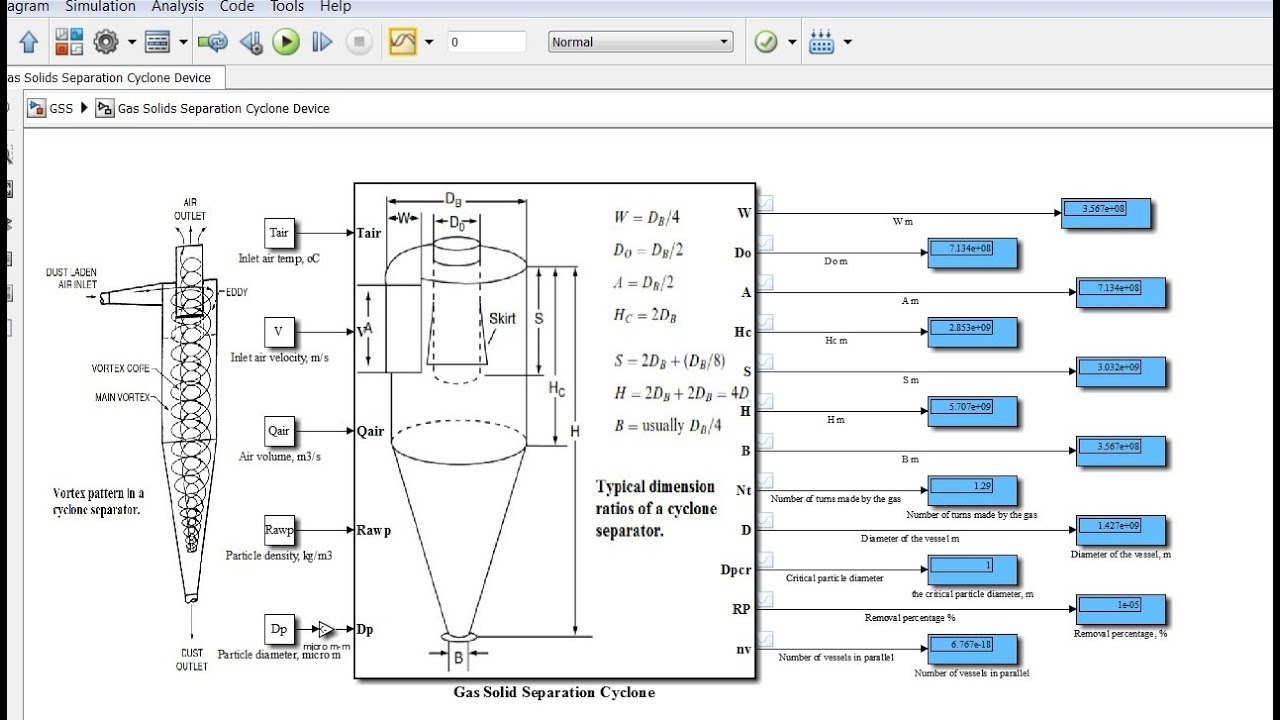Select the Nt display showing 1.29
This screenshot has width=1280, height=720.
click(x=973, y=490)
